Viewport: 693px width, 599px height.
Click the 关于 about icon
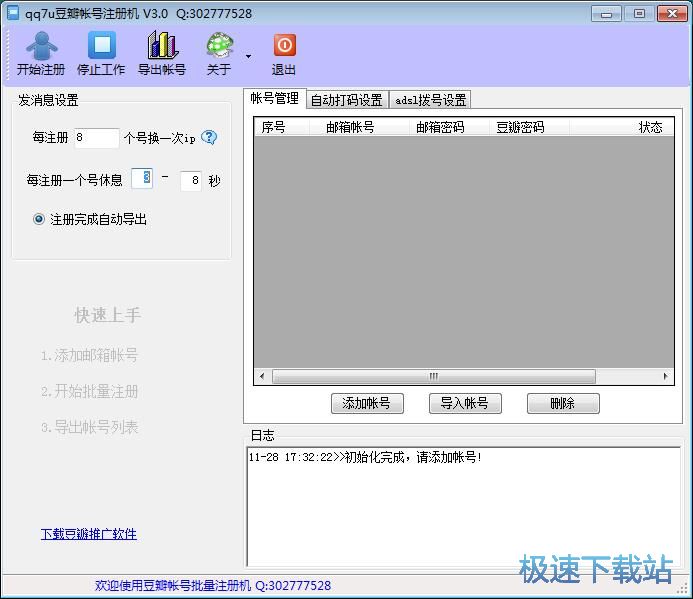pos(219,46)
